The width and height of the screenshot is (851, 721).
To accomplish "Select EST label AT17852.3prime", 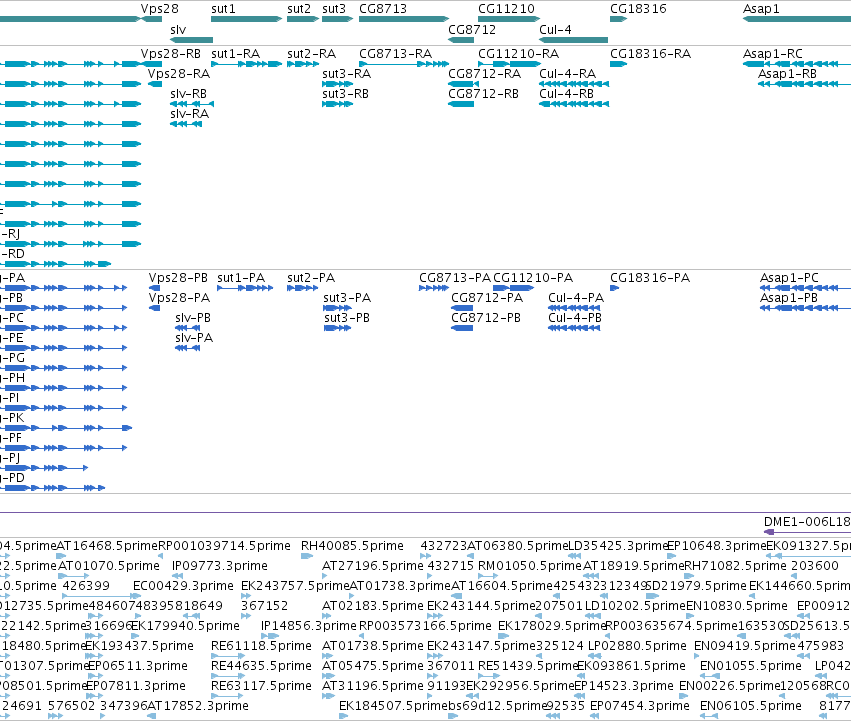I will [x=198, y=706].
